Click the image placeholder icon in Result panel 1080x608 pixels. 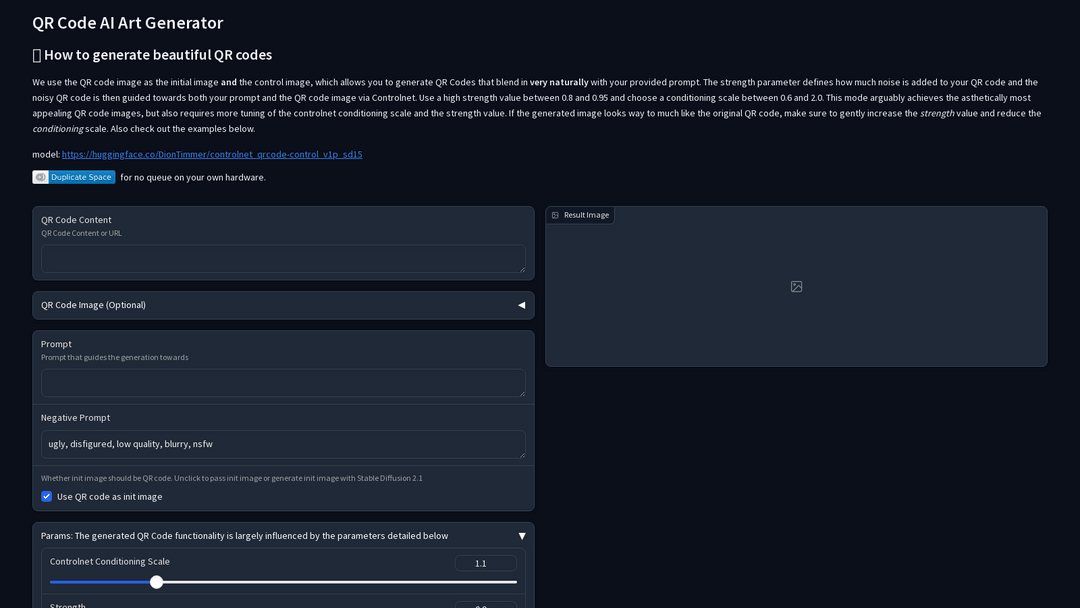click(796, 287)
